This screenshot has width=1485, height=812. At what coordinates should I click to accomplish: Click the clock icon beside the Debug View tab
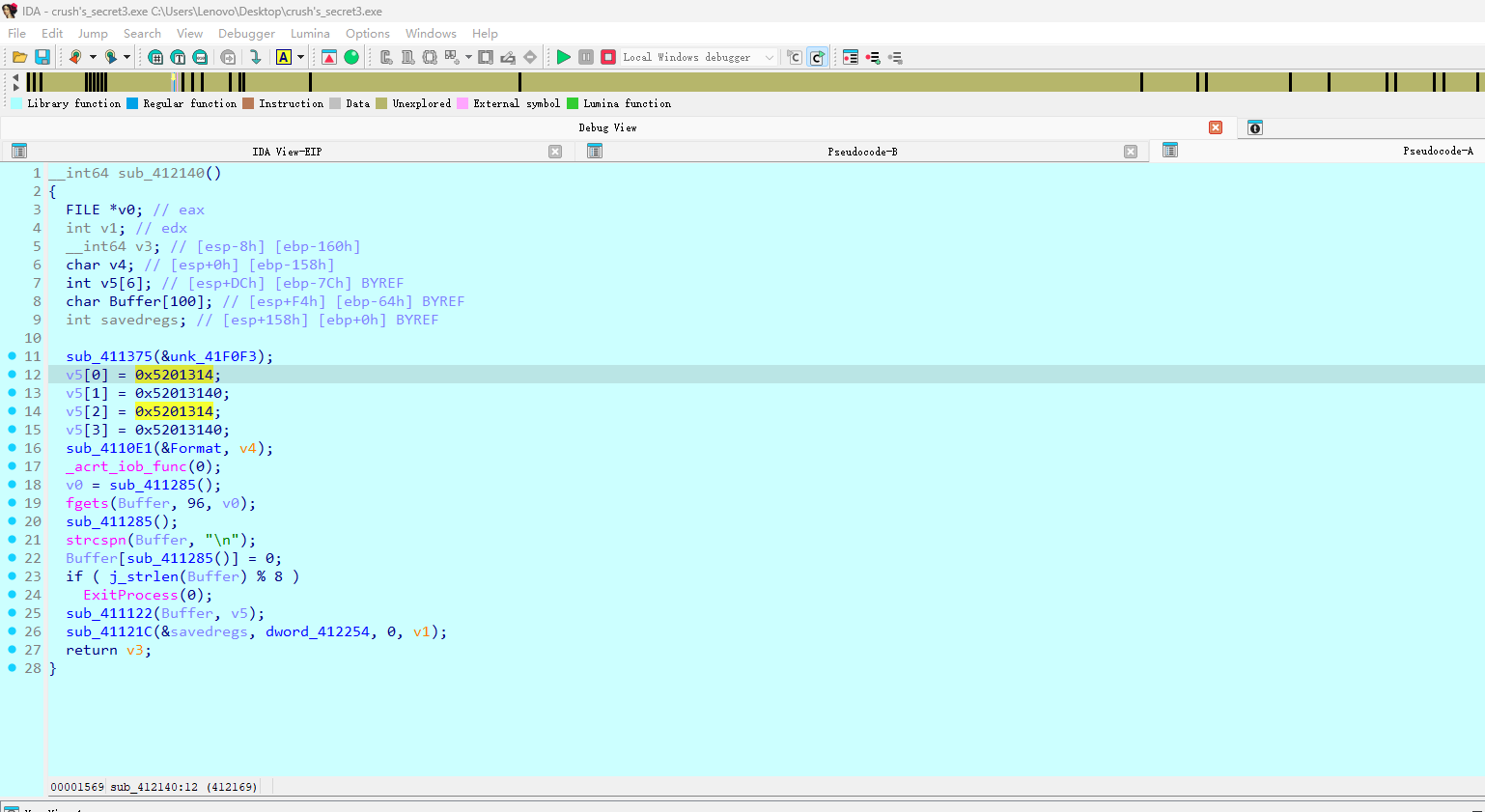click(1255, 128)
